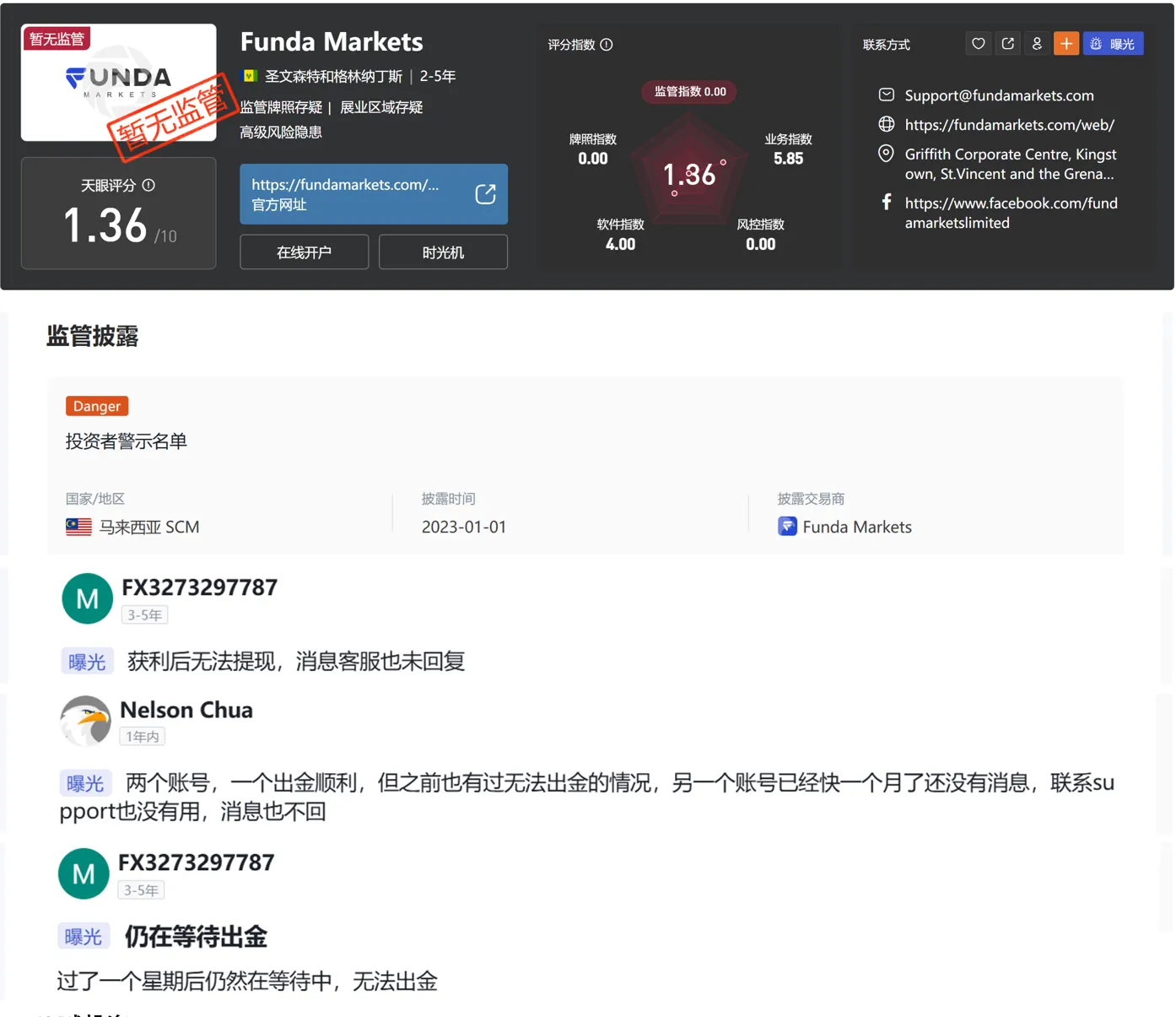Click the blue 曝光 expose button
The width and height of the screenshot is (1176, 1017).
[x=1113, y=44]
